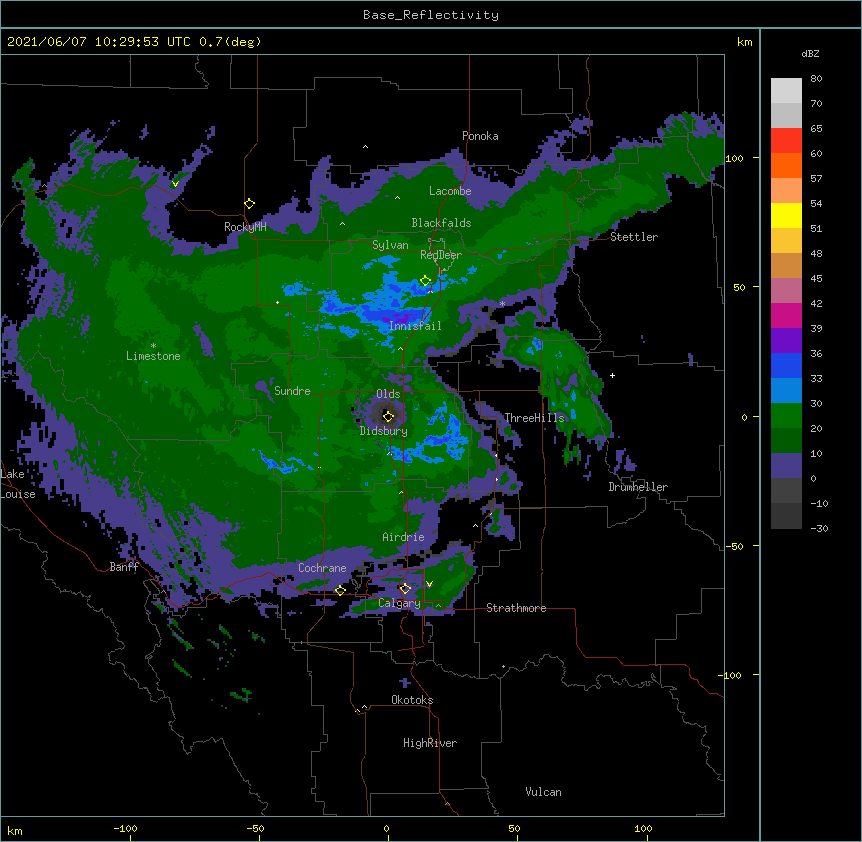Select the 42 dBZ magenta legend swatch
862x842 pixels.
(786, 315)
